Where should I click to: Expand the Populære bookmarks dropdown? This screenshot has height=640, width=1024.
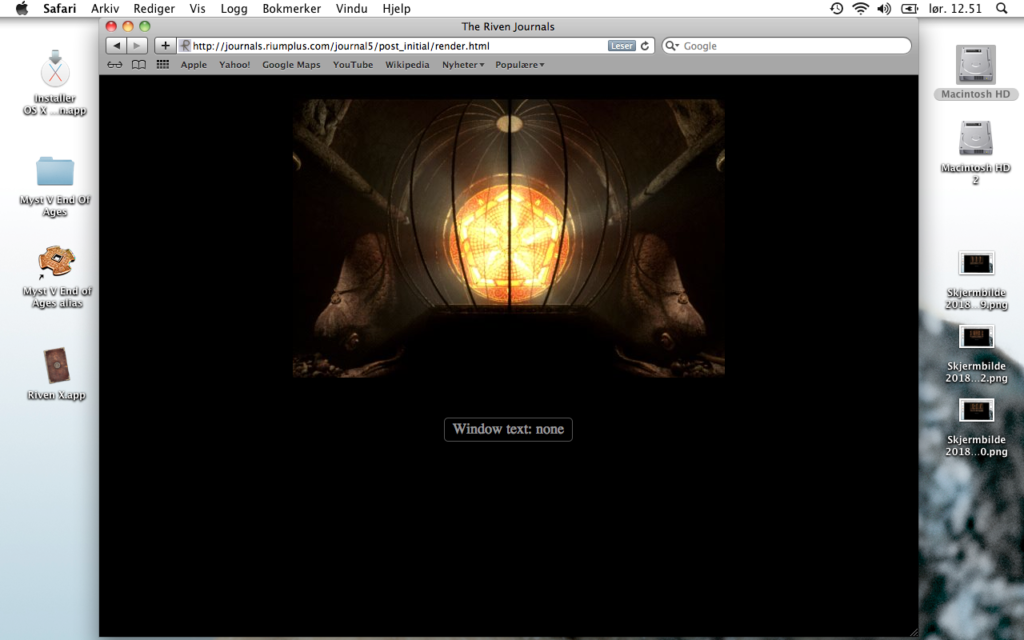click(520, 65)
